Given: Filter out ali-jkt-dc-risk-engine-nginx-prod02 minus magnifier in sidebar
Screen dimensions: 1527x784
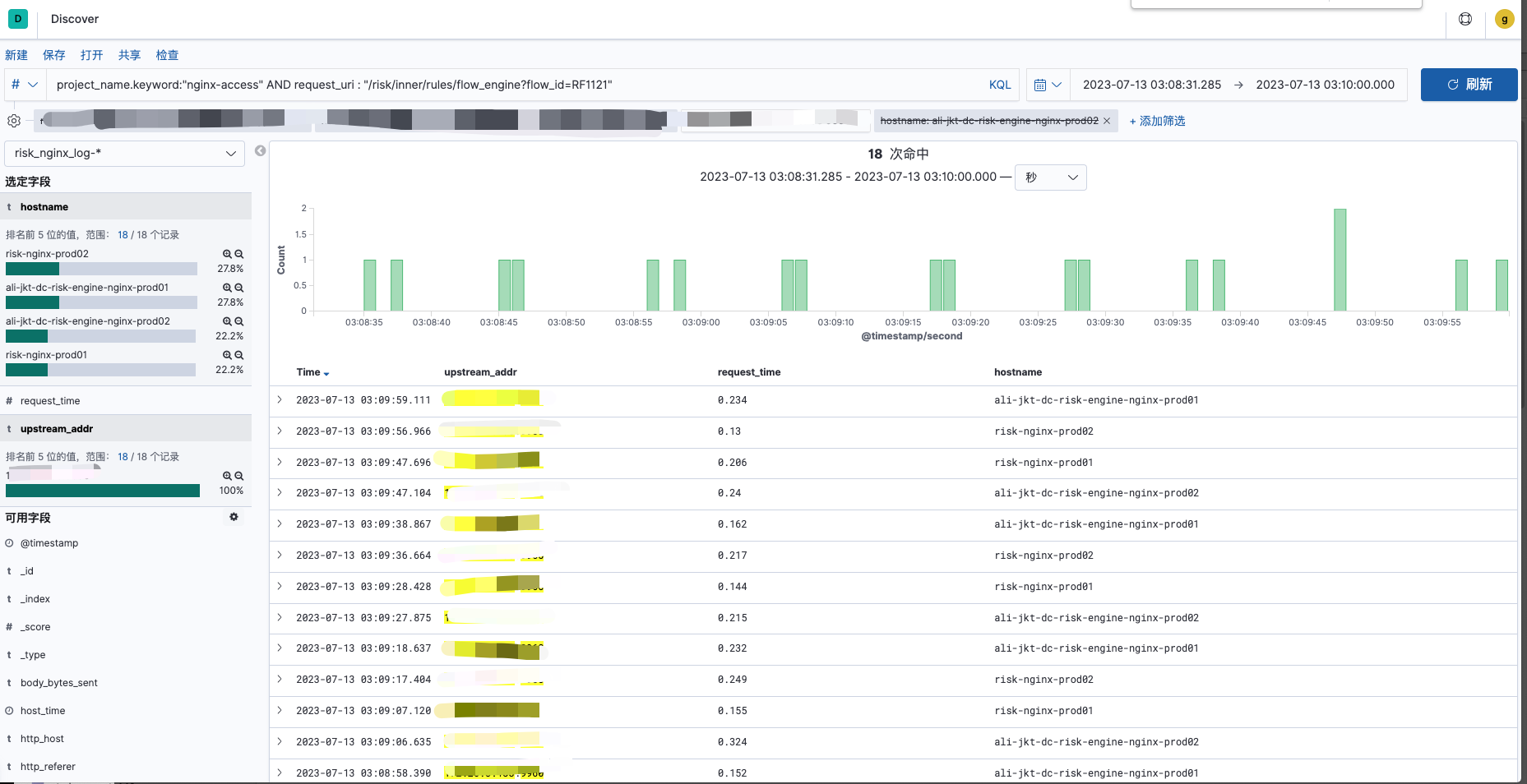Looking at the screenshot, I should click(239, 322).
